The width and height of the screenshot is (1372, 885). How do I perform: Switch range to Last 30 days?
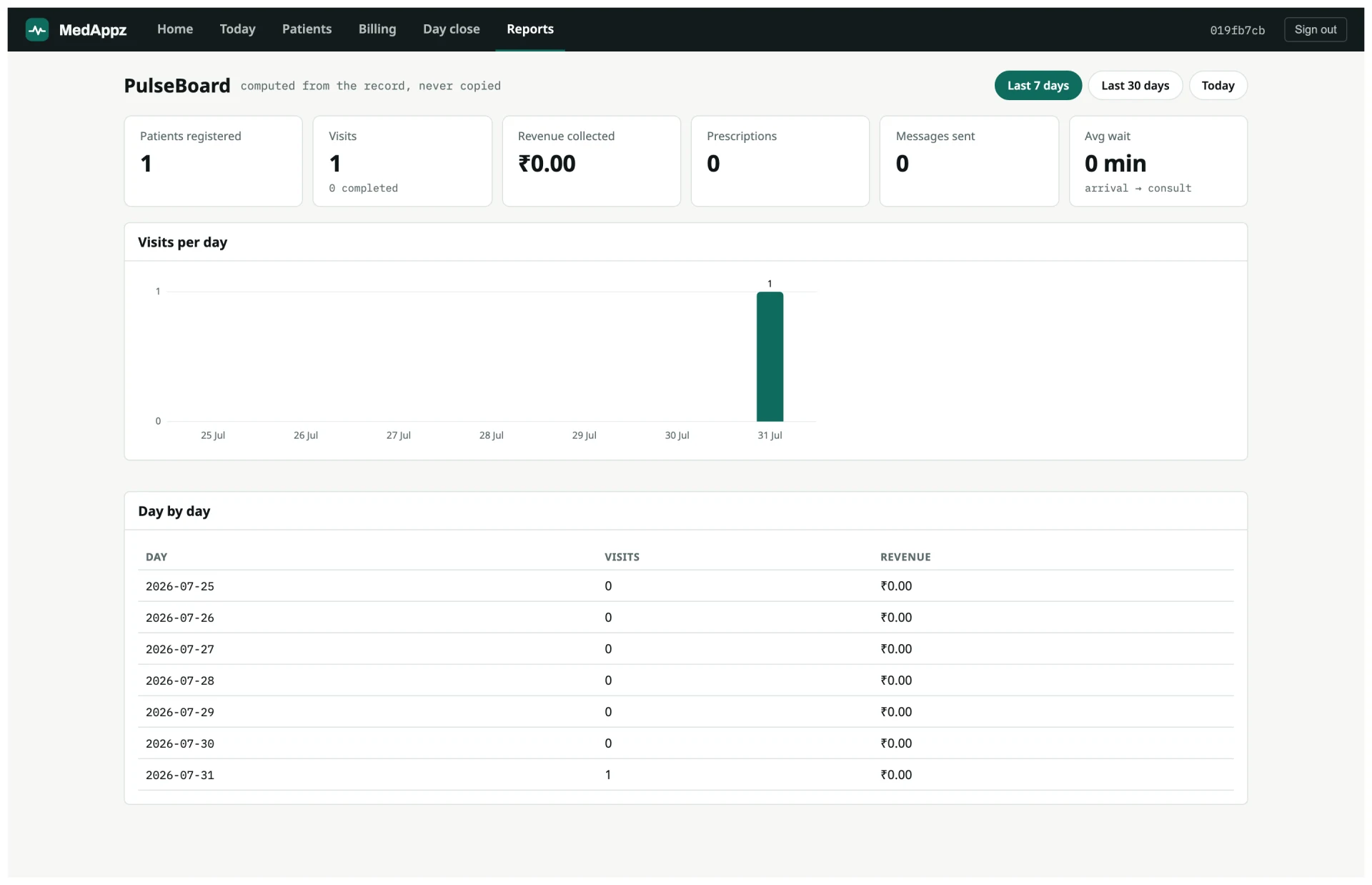pyautogui.click(x=1135, y=86)
